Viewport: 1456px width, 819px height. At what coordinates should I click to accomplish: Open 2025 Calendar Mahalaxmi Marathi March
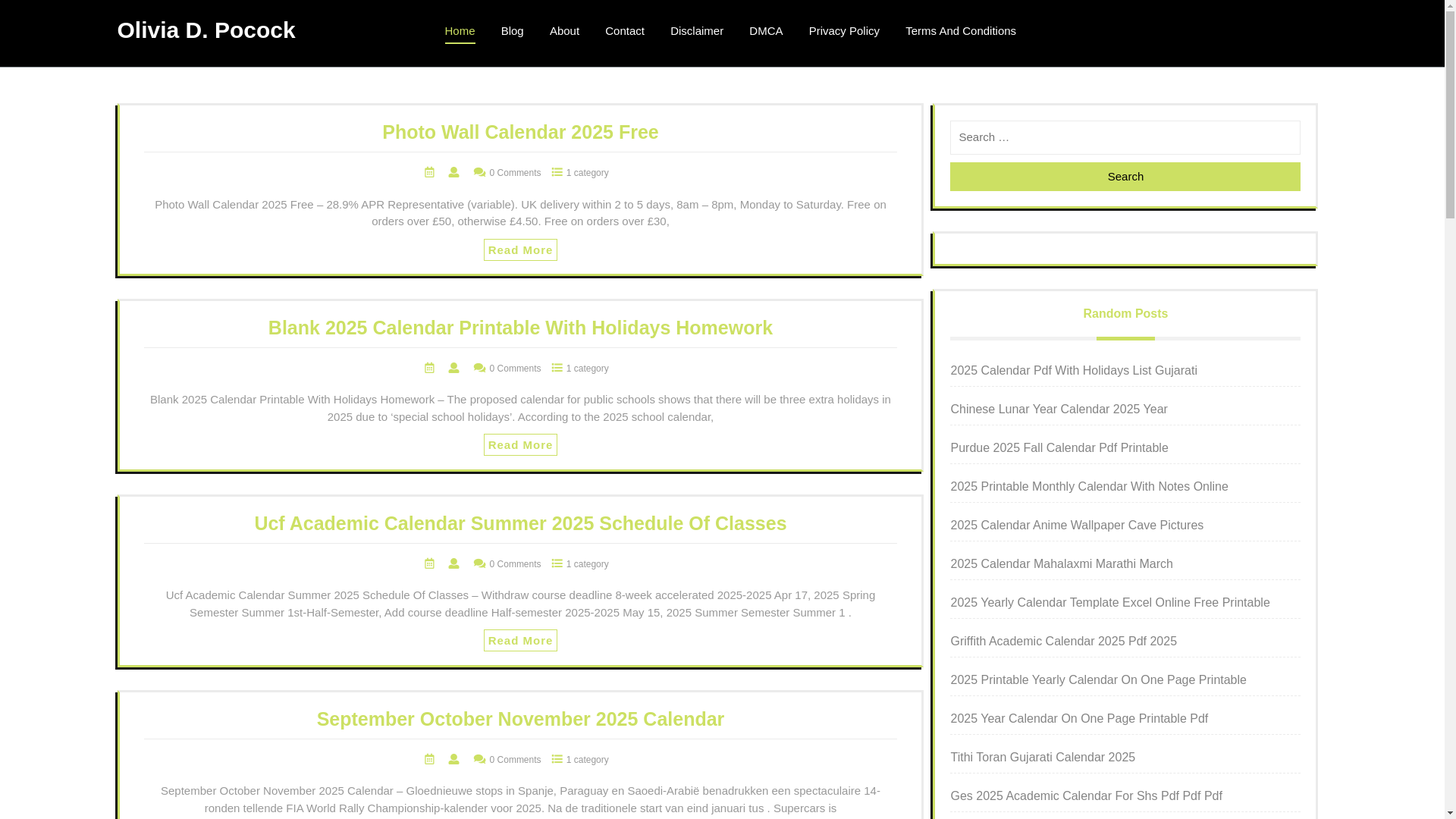(x=1062, y=564)
